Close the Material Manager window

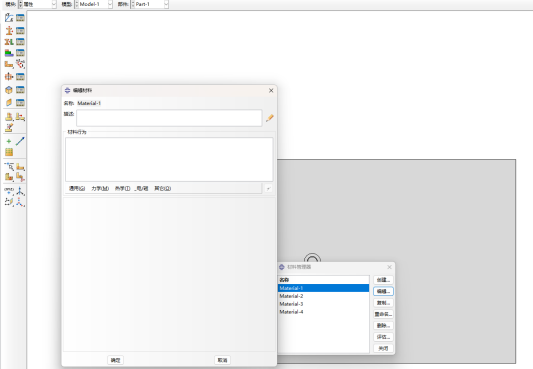390,267
